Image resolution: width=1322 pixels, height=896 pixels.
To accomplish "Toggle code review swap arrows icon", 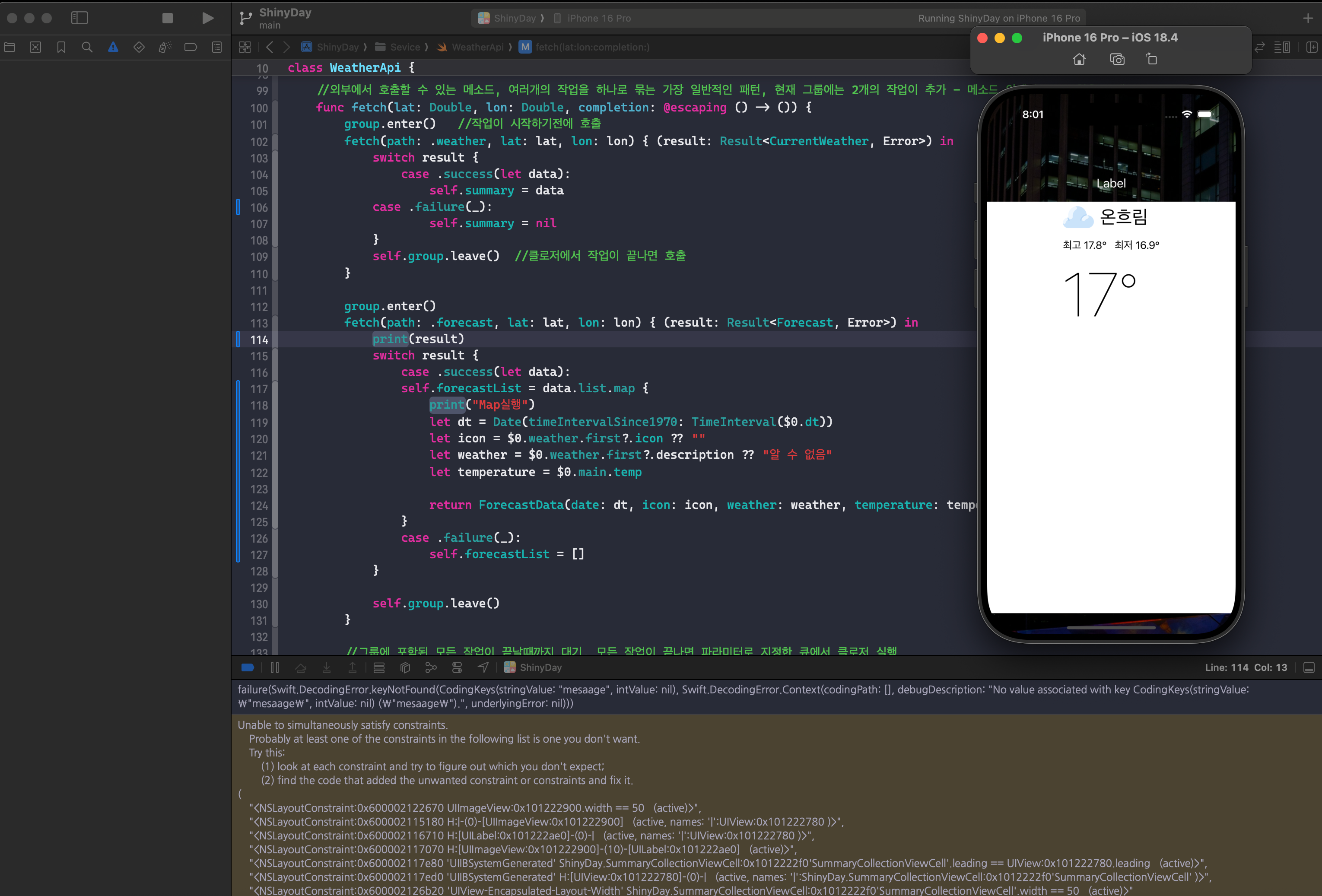I will click(1259, 47).
